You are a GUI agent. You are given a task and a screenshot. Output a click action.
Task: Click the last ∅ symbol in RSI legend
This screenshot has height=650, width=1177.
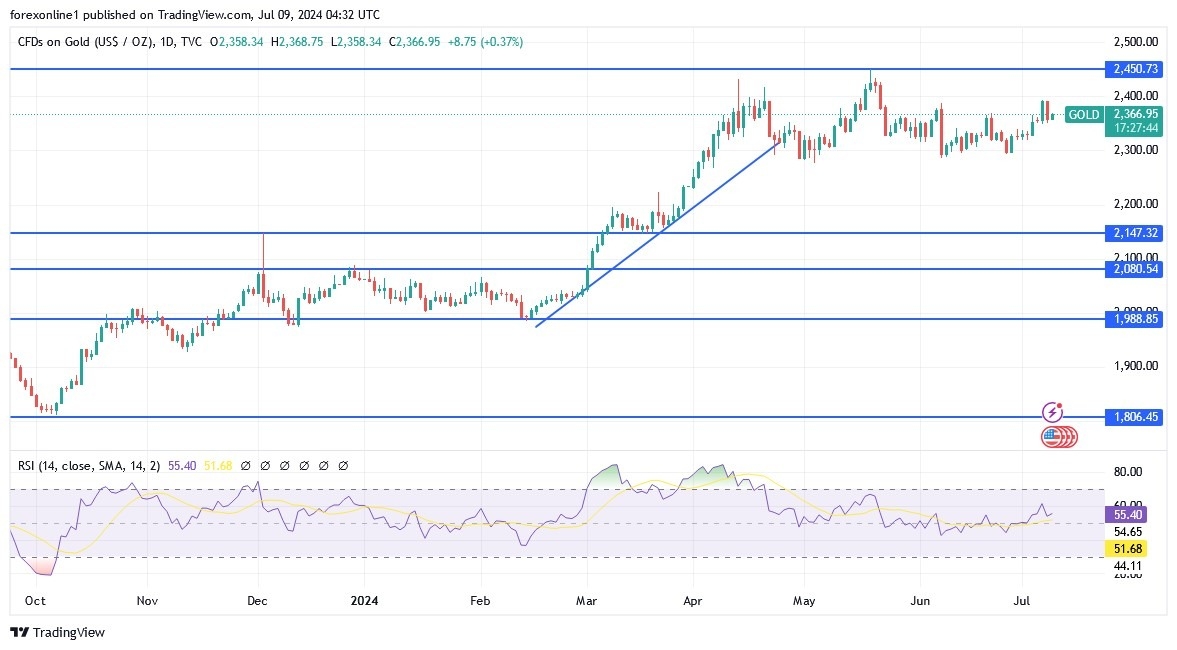343,466
